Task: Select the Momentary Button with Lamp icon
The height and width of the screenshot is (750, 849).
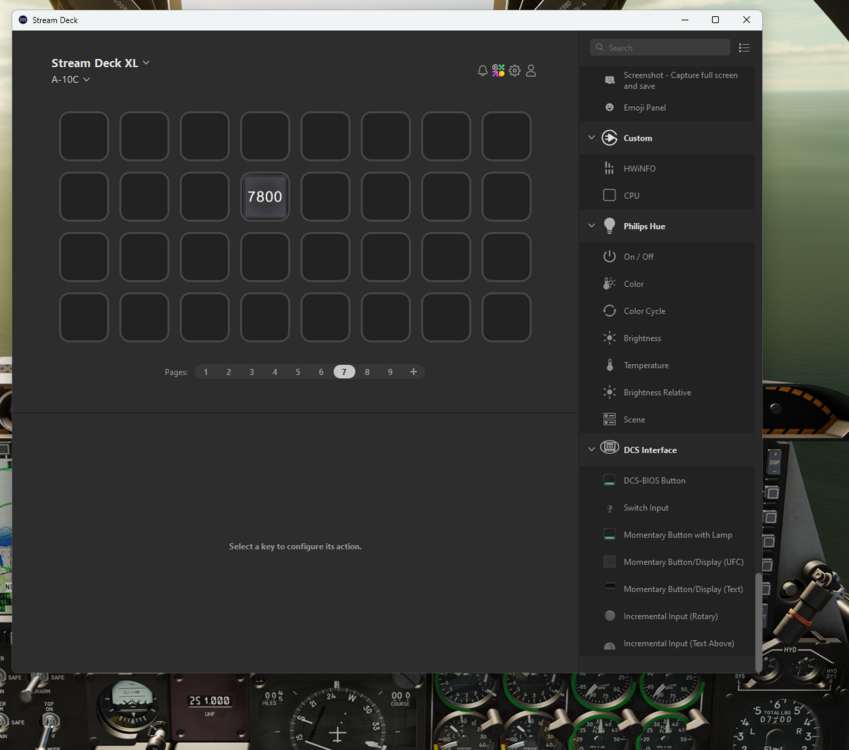Action: [610, 535]
